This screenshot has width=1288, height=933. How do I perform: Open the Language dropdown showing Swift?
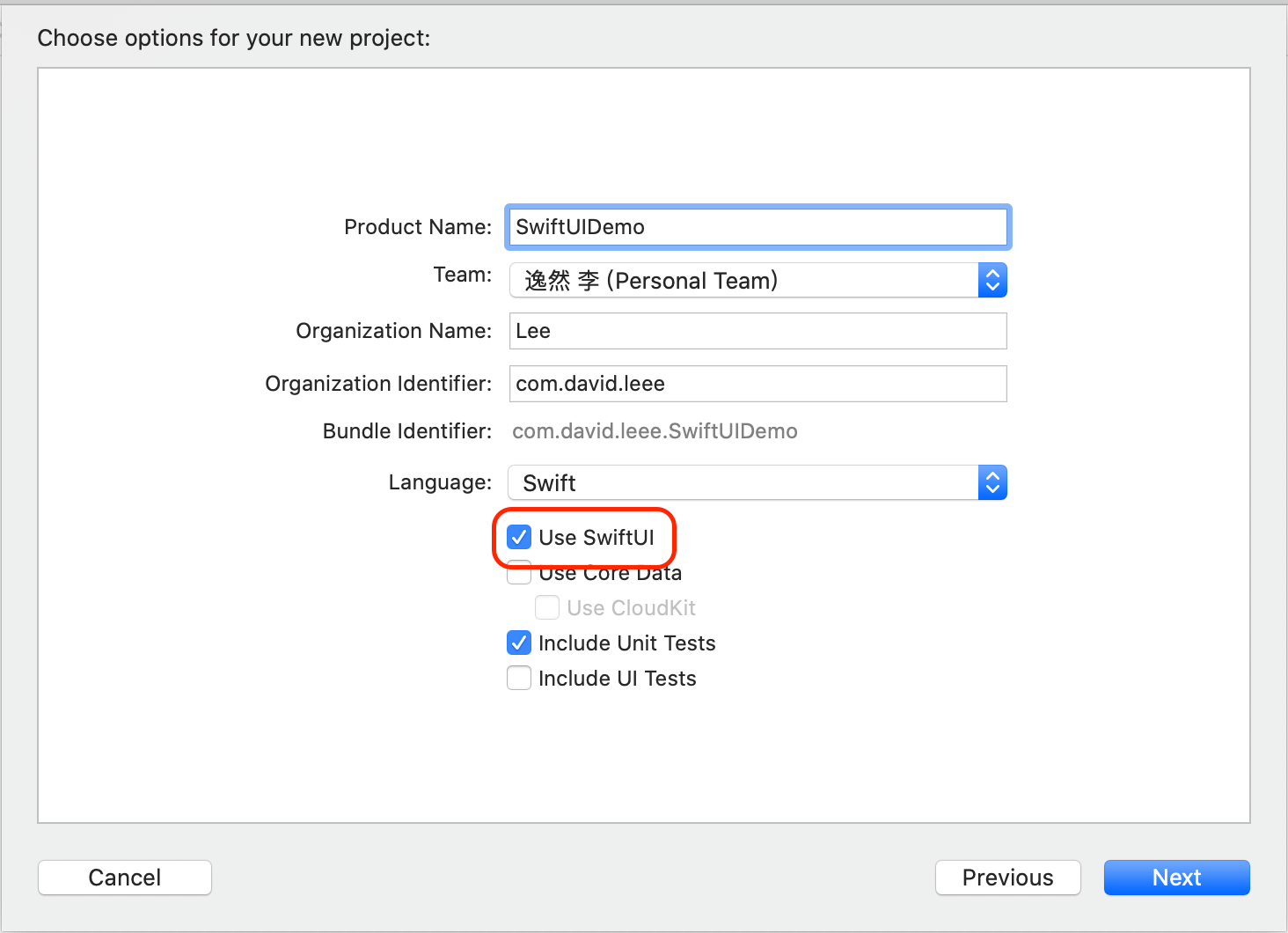point(743,482)
